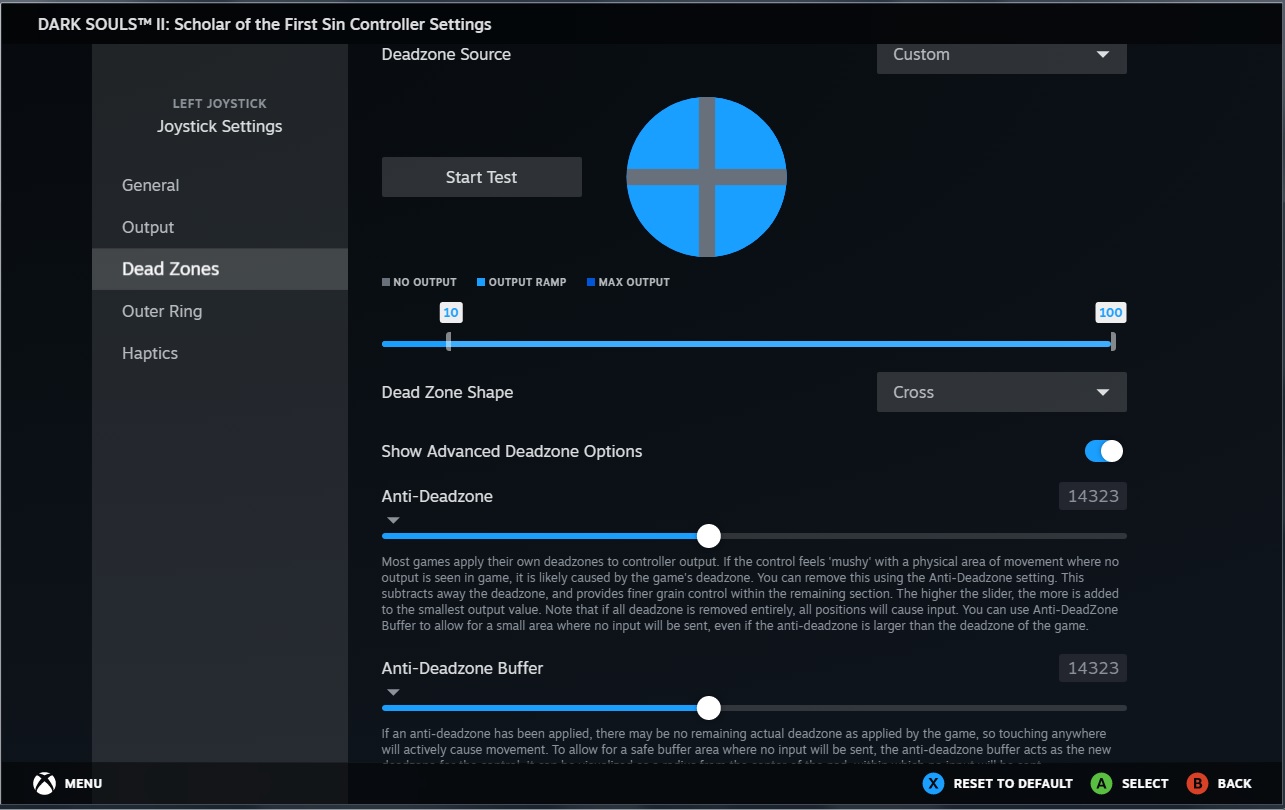1285x810 pixels.
Task: Open the Deadzone Source Custom dropdown
Action: pyautogui.click(x=1001, y=55)
